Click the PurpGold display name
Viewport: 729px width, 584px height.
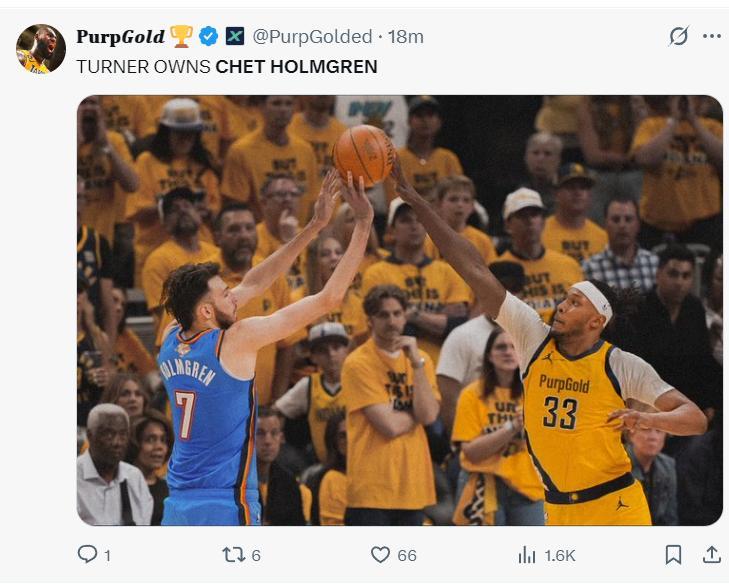pyautogui.click(x=120, y=37)
